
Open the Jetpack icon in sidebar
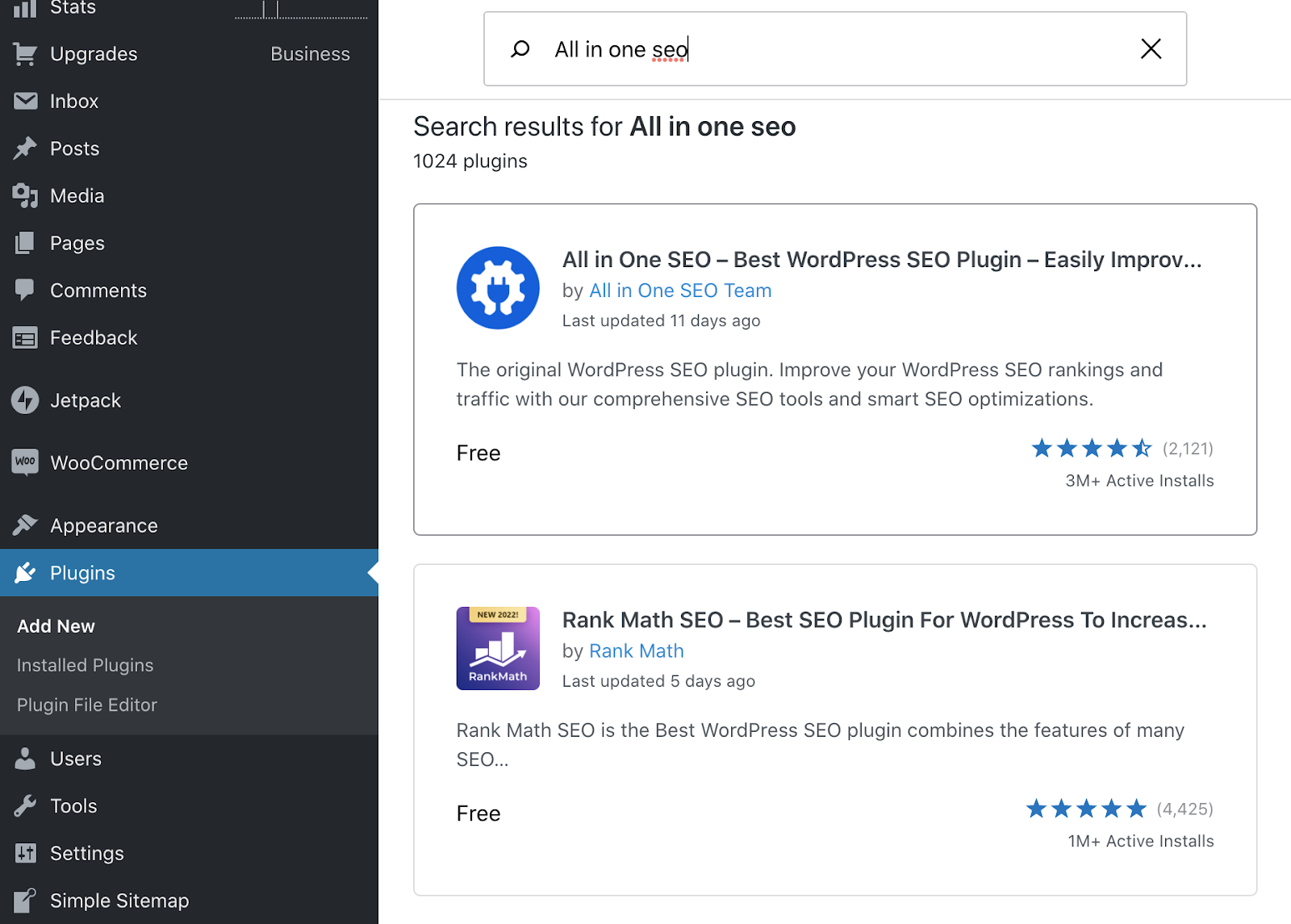[25, 400]
